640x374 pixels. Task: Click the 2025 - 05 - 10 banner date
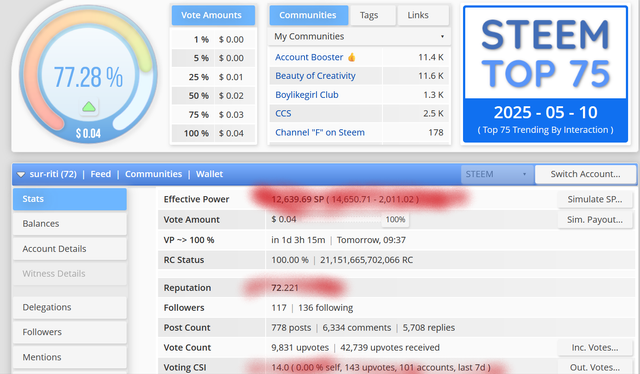tap(546, 112)
